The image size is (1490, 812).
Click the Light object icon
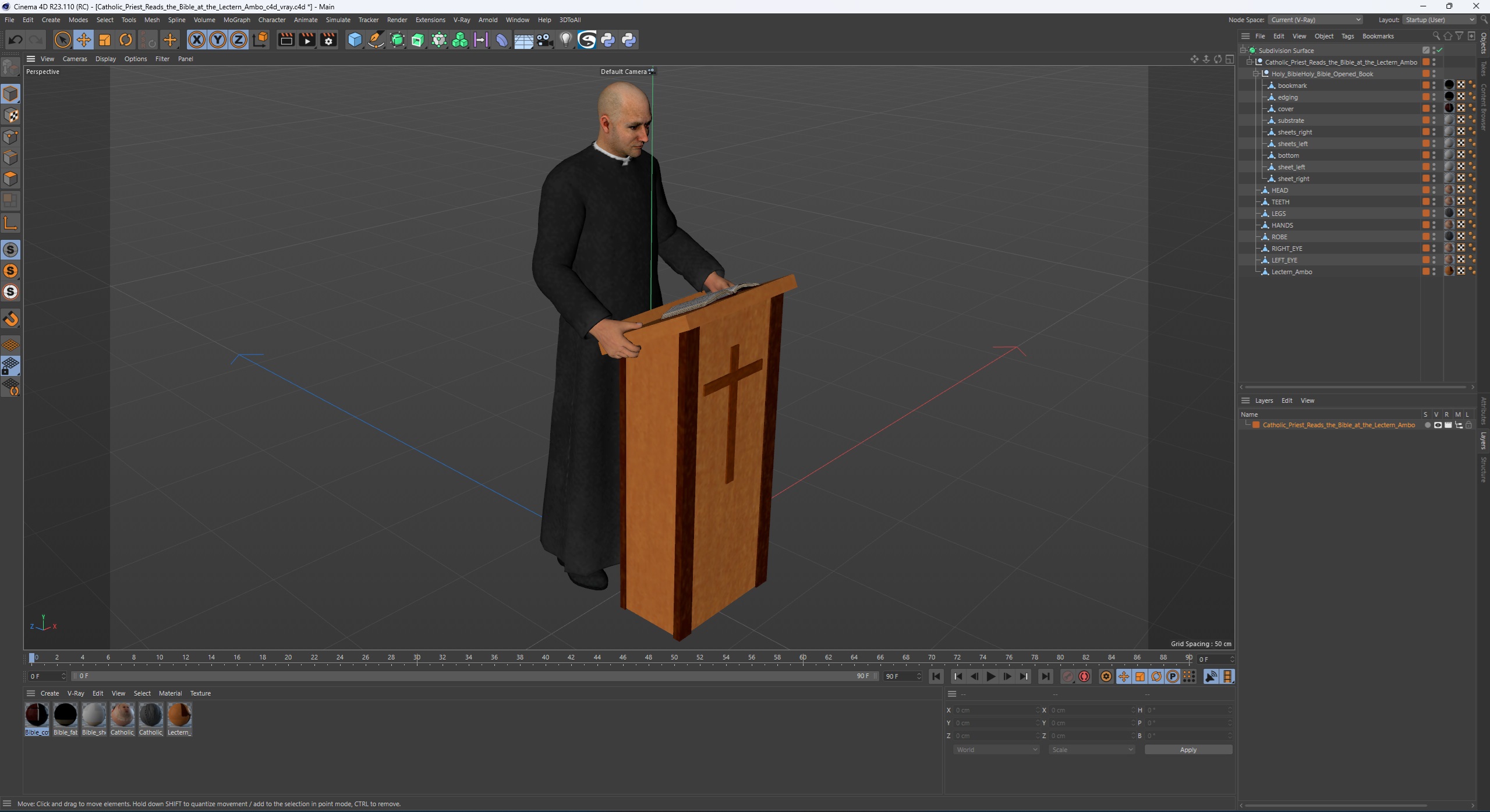(565, 40)
